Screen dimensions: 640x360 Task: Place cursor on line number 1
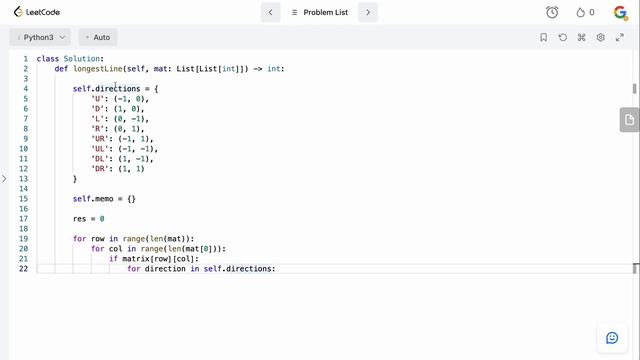point(25,59)
